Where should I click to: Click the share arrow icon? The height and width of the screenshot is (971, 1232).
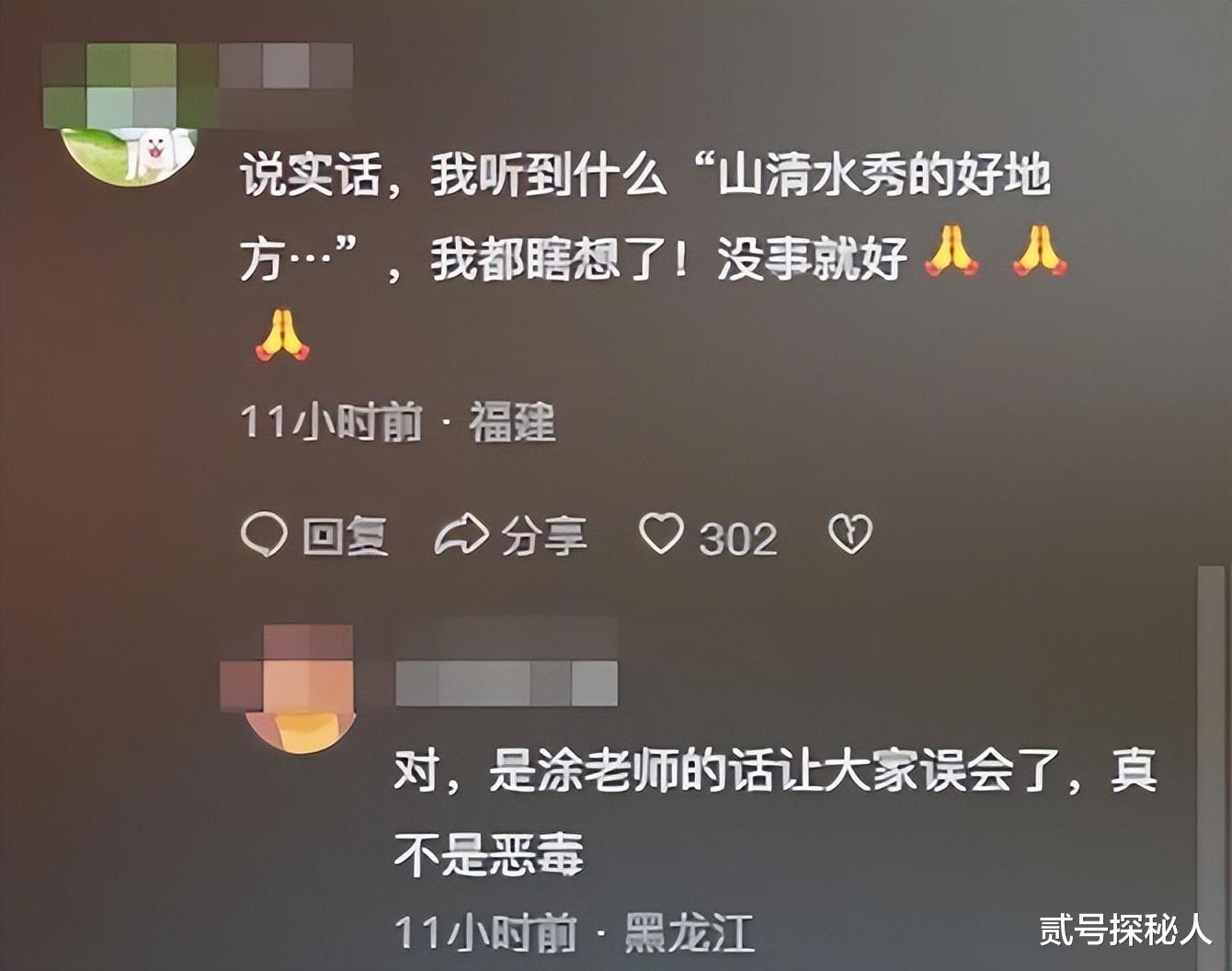461,534
